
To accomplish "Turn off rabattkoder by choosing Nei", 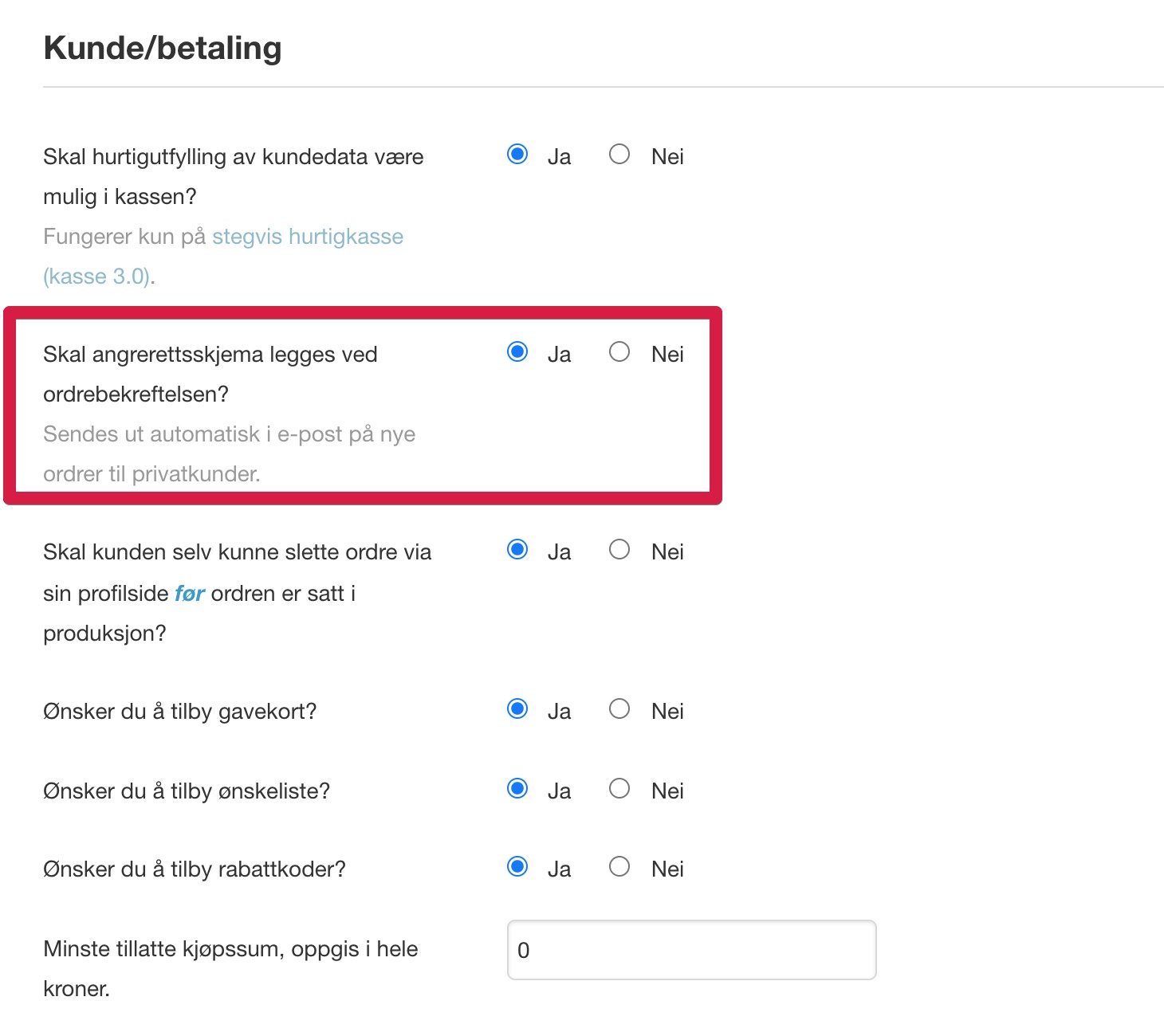I will (x=619, y=866).
